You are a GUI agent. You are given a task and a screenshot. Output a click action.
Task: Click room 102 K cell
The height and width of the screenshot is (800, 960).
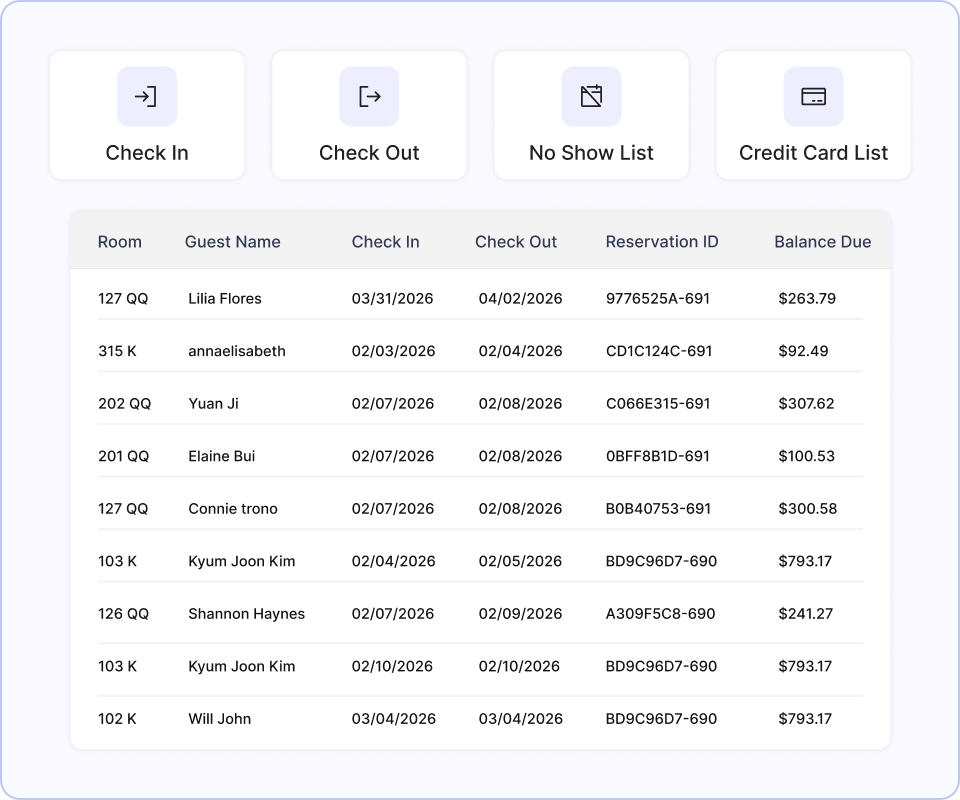pos(117,719)
